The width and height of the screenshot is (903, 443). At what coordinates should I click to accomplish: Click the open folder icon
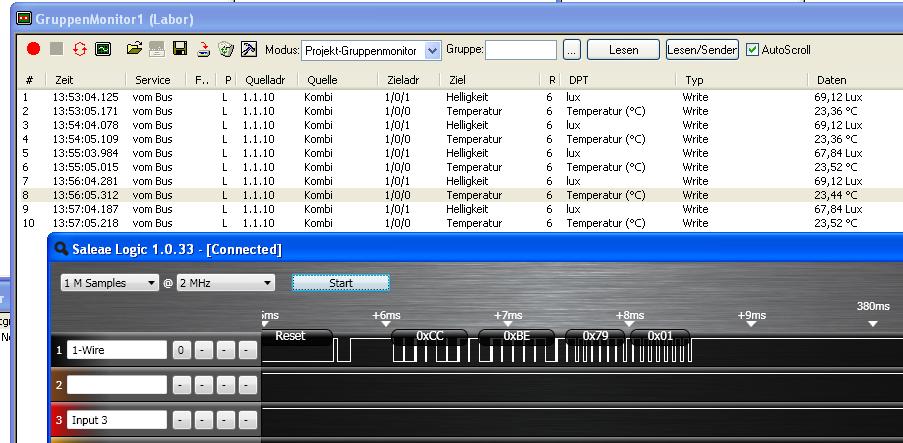click(134, 49)
